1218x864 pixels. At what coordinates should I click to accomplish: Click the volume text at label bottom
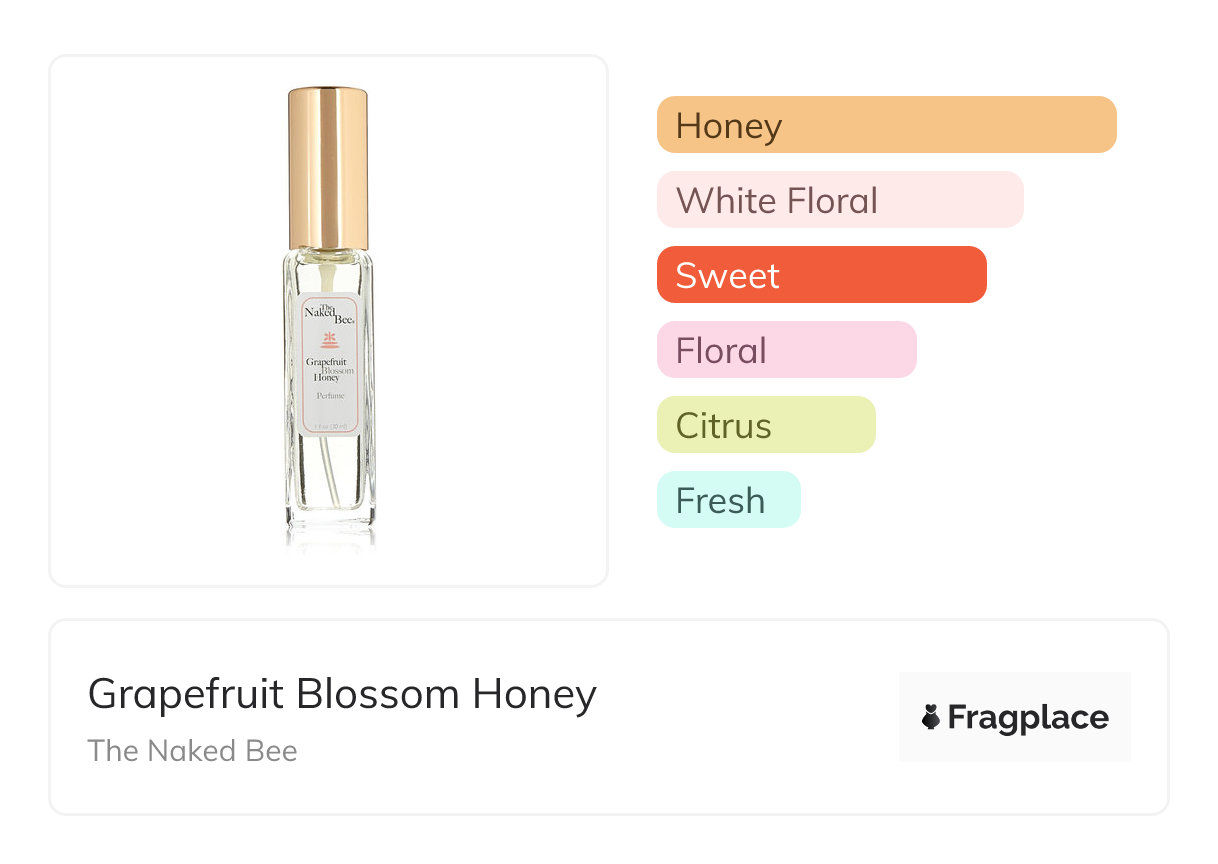tap(330, 427)
